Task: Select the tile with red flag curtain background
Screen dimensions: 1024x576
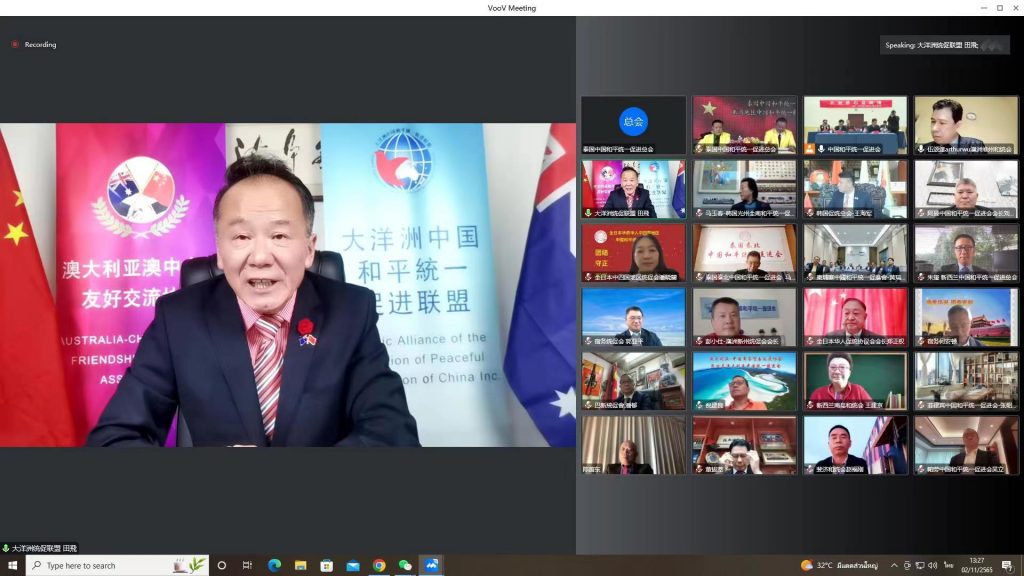Action: pyautogui.click(x=856, y=317)
